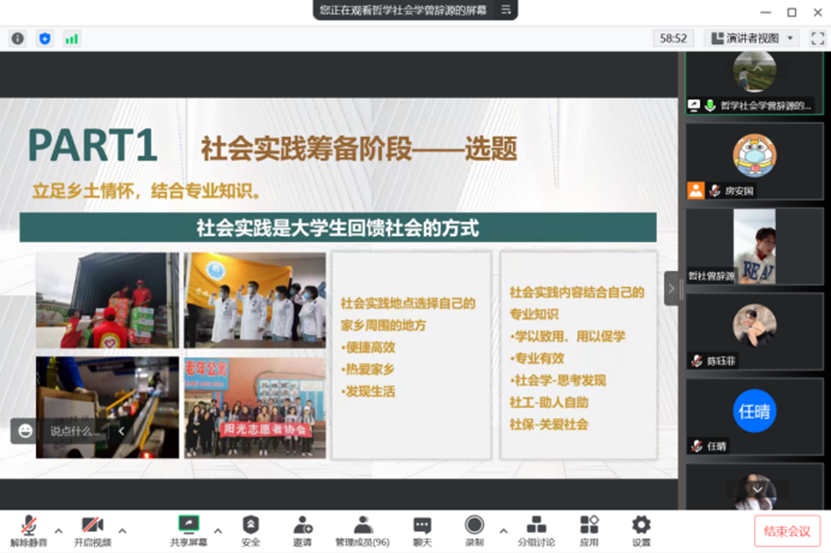Expand audio options arrow beside 解除静音
This screenshot has height=553, width=831.
(58, 531)
